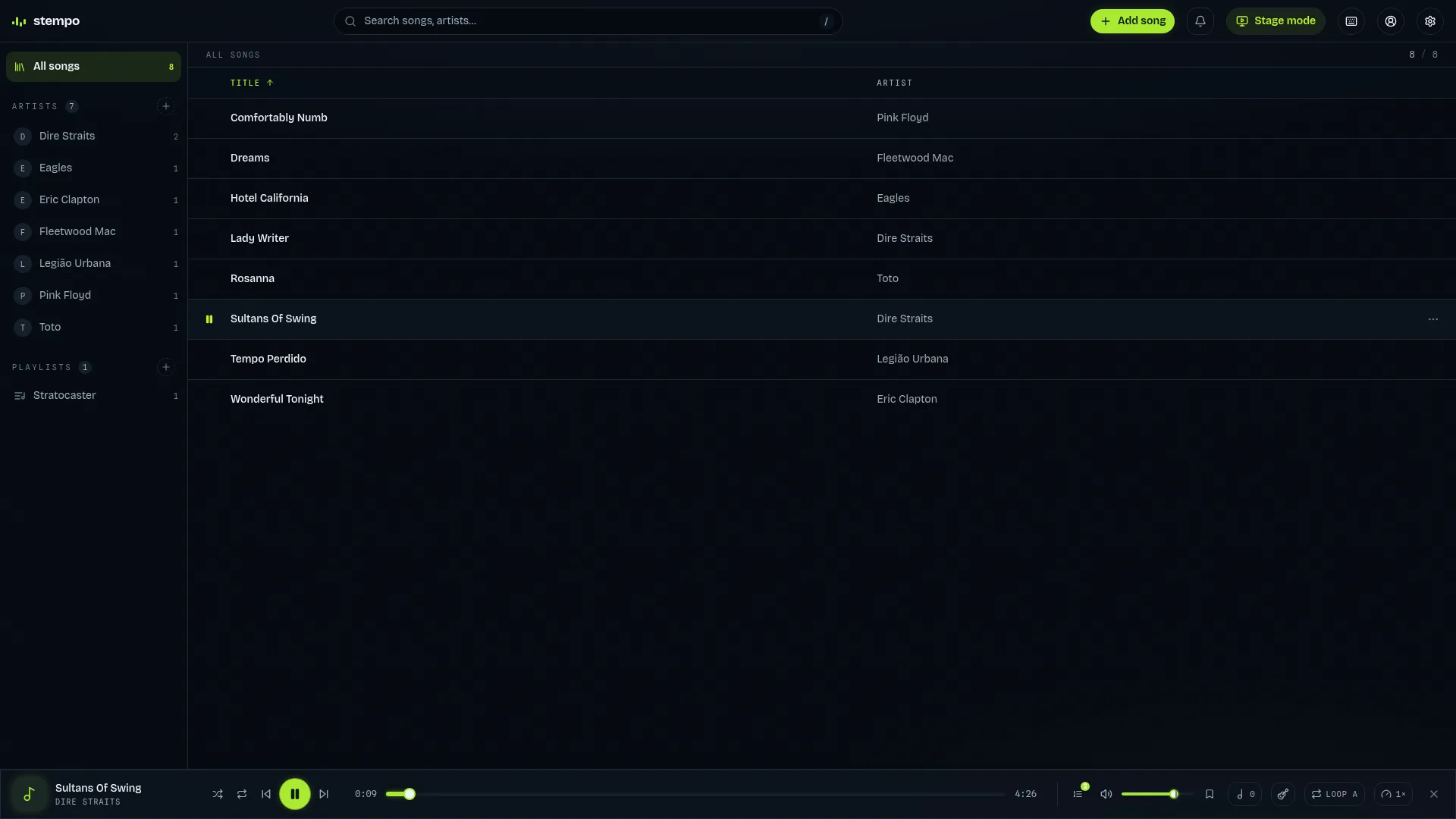Sort by the ARTIST column header

[895, 83]
